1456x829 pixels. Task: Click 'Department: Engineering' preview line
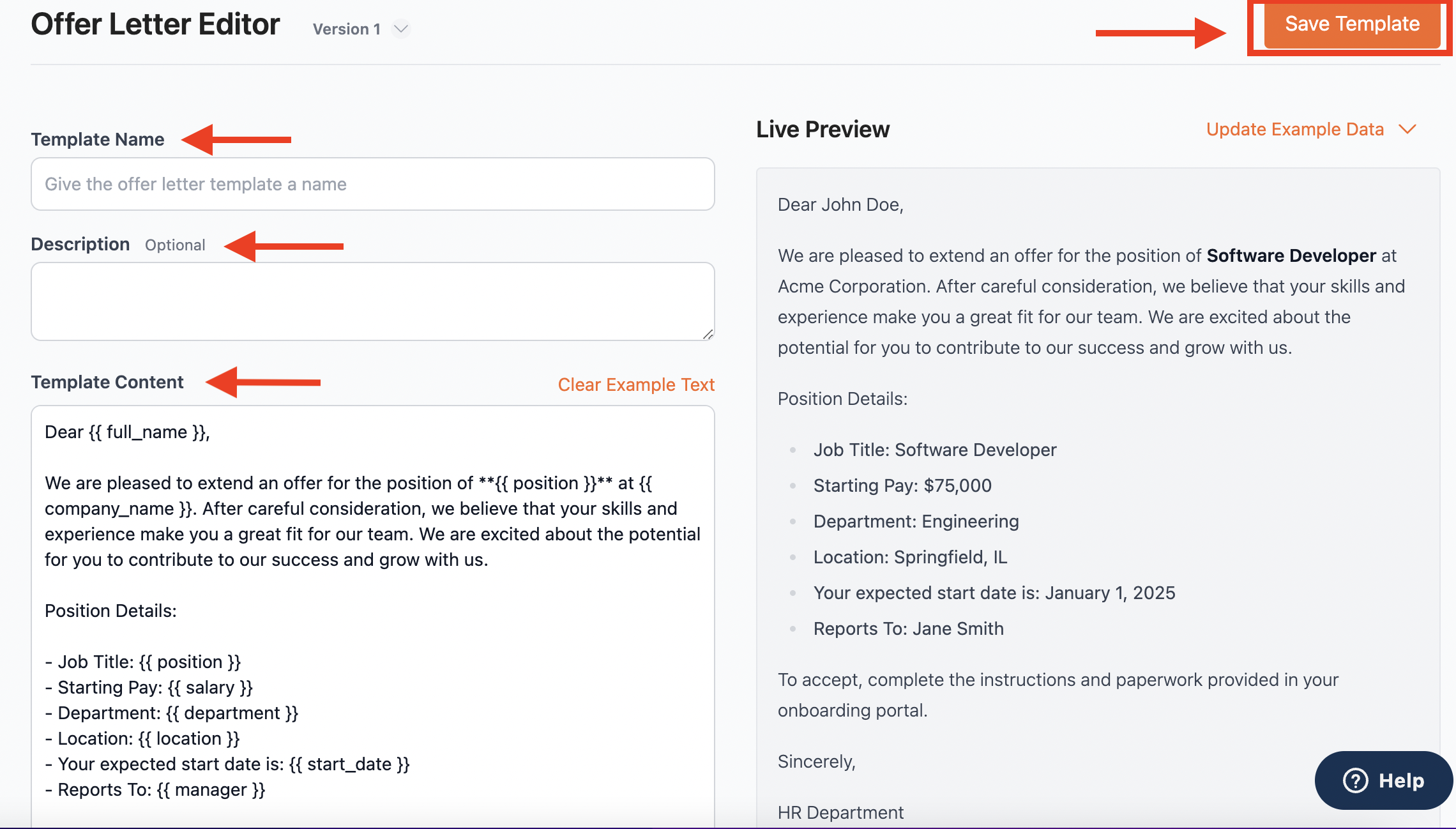click(916, 521)
